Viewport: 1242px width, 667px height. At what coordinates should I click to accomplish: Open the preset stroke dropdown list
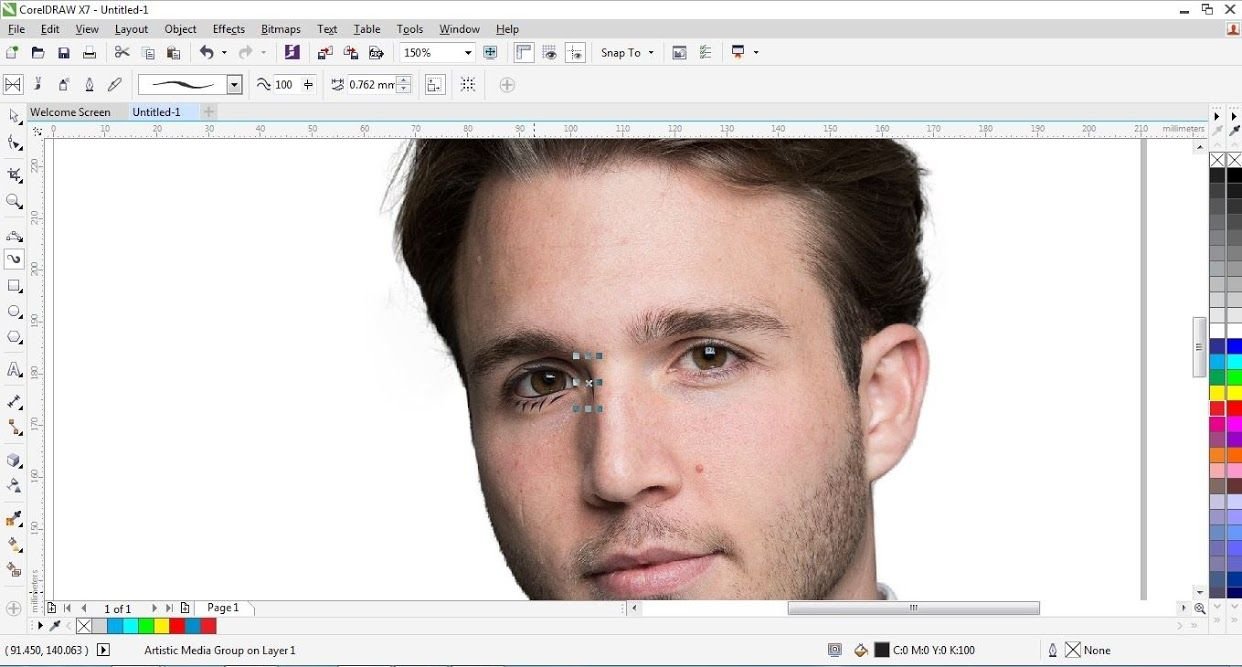point(235,85)
